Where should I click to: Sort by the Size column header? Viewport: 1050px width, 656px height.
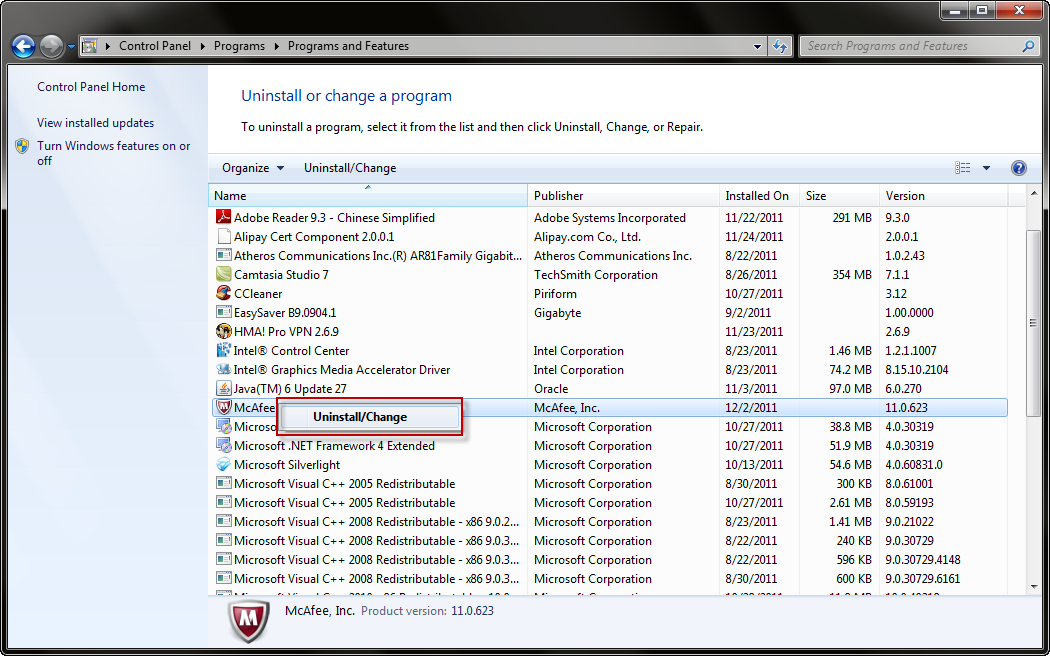pyautogui.click(x=839, y=196)
